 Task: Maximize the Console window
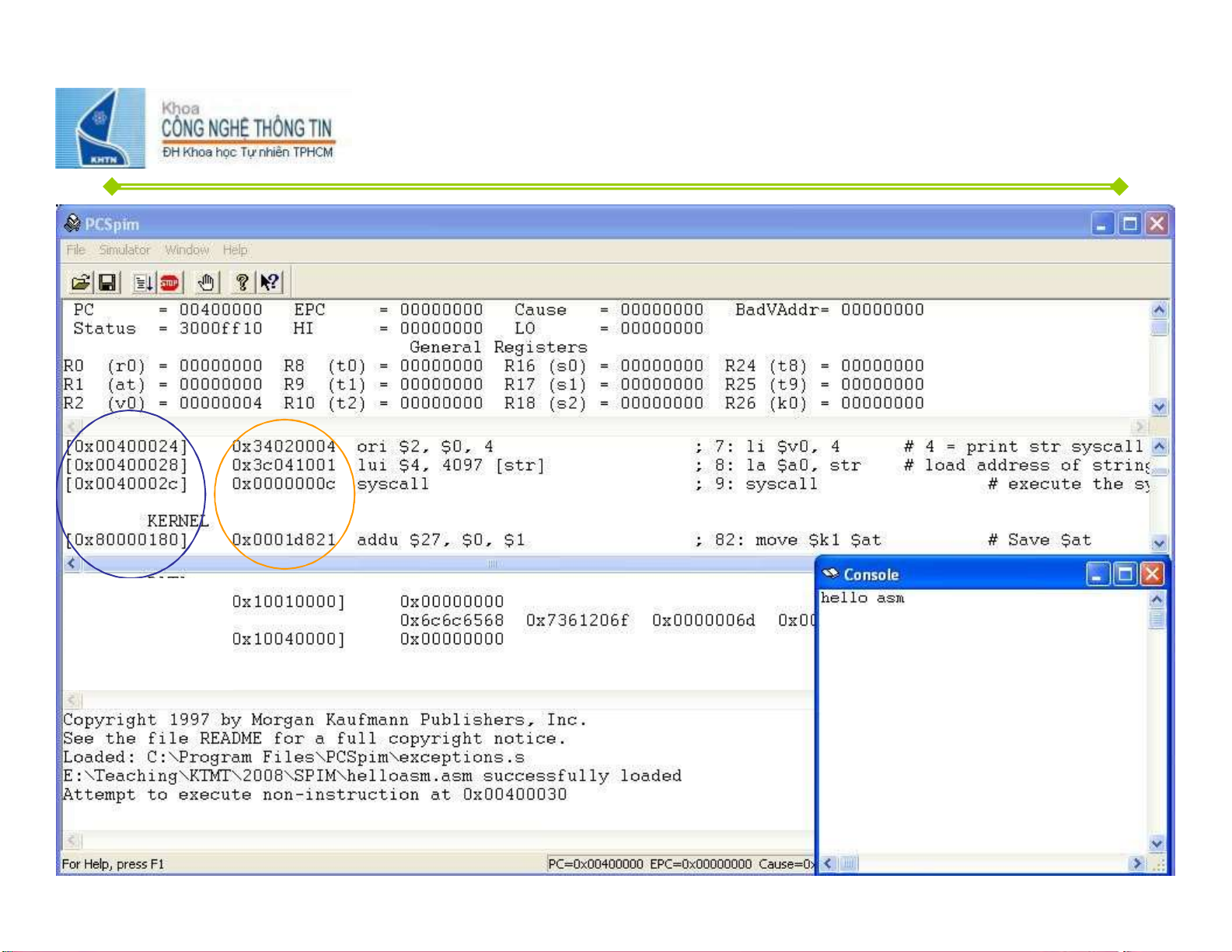(1125, 574)
